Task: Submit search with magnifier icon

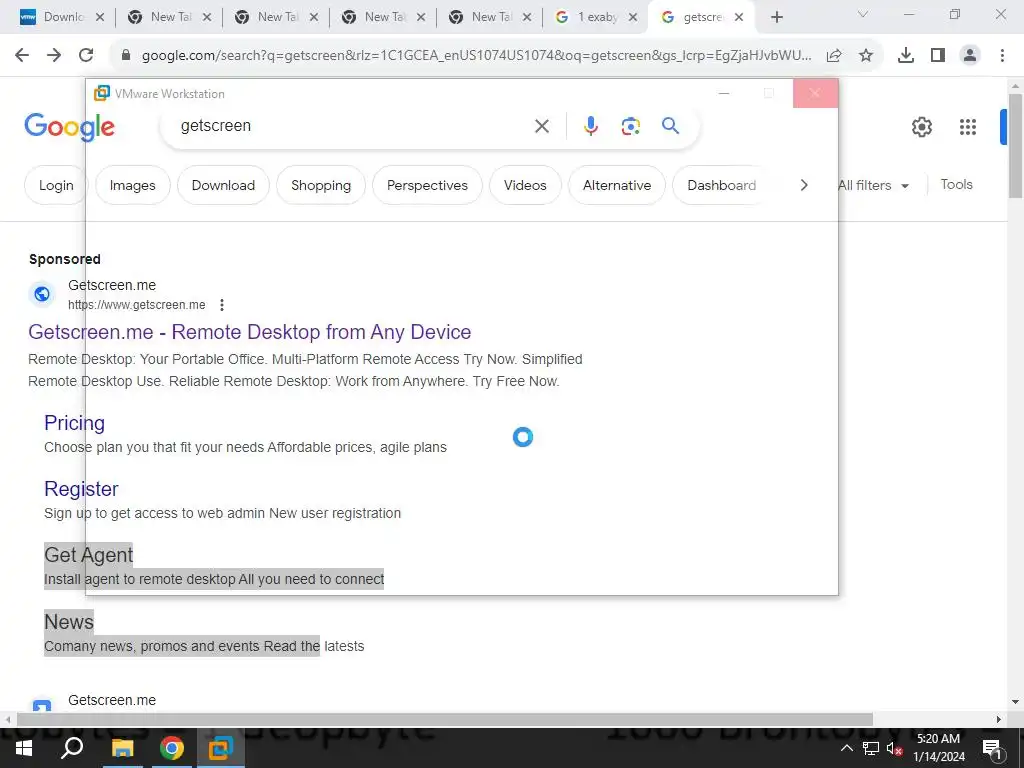Action: tap(670, 125)
